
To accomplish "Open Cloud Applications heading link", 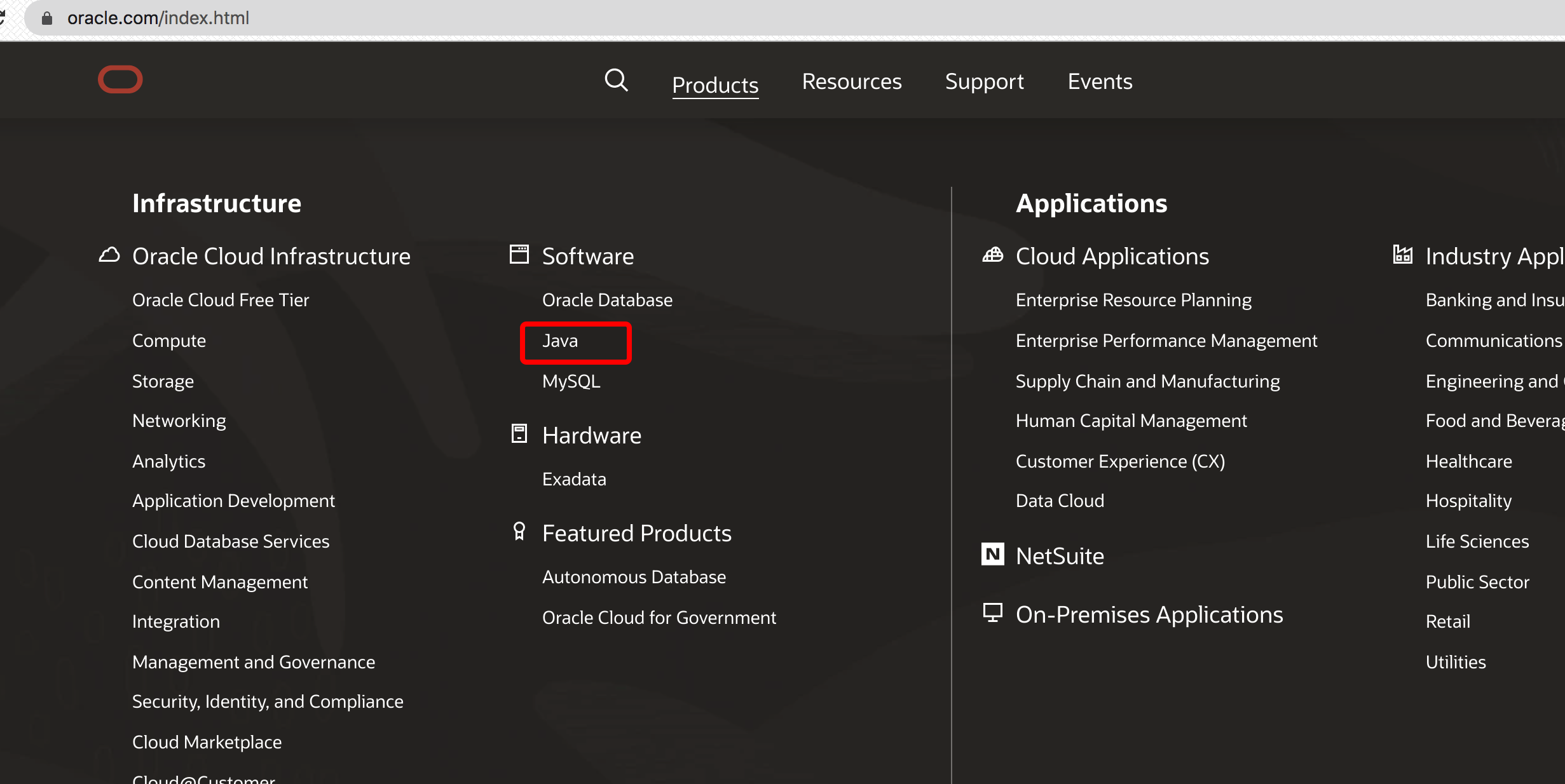I will 1112,256.
